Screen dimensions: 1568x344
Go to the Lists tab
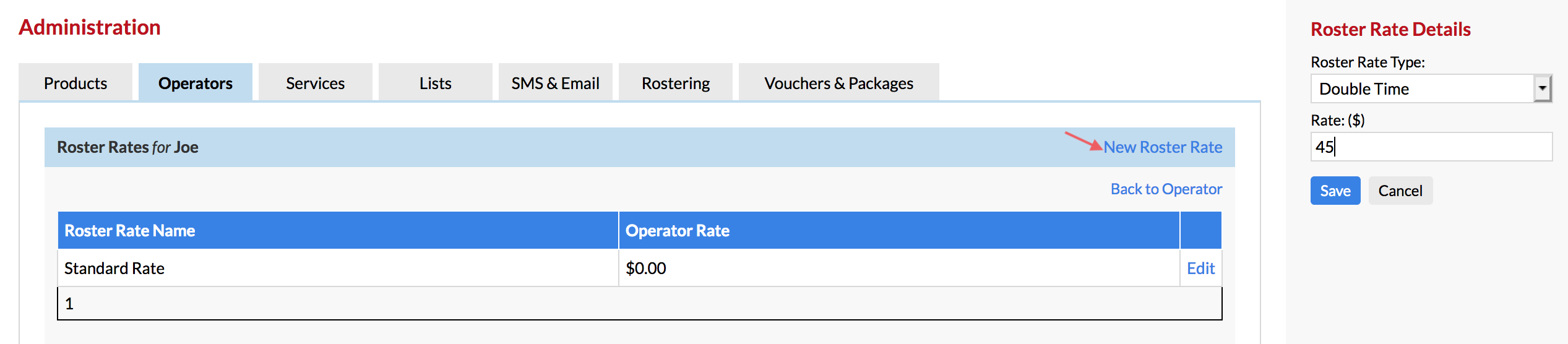[436, 82]
